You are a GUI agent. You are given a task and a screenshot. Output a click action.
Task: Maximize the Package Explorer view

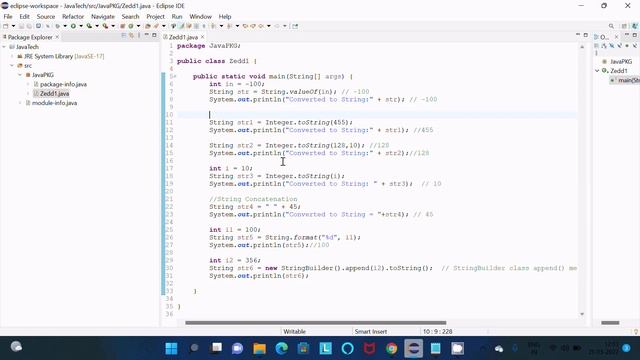coord(154,36)
